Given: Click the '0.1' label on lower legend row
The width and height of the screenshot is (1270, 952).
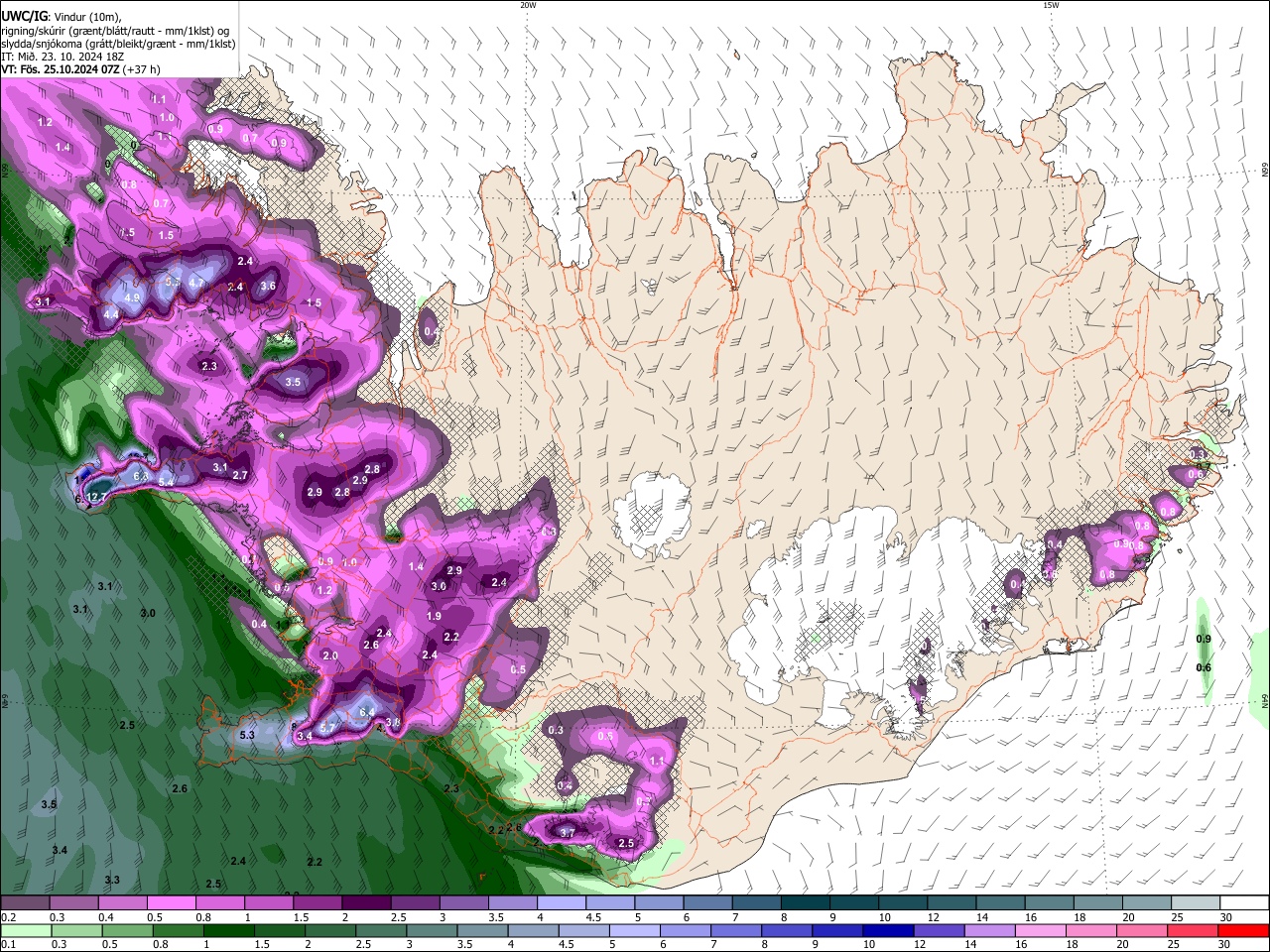Looking at the screenshot, I should point(8,944).
